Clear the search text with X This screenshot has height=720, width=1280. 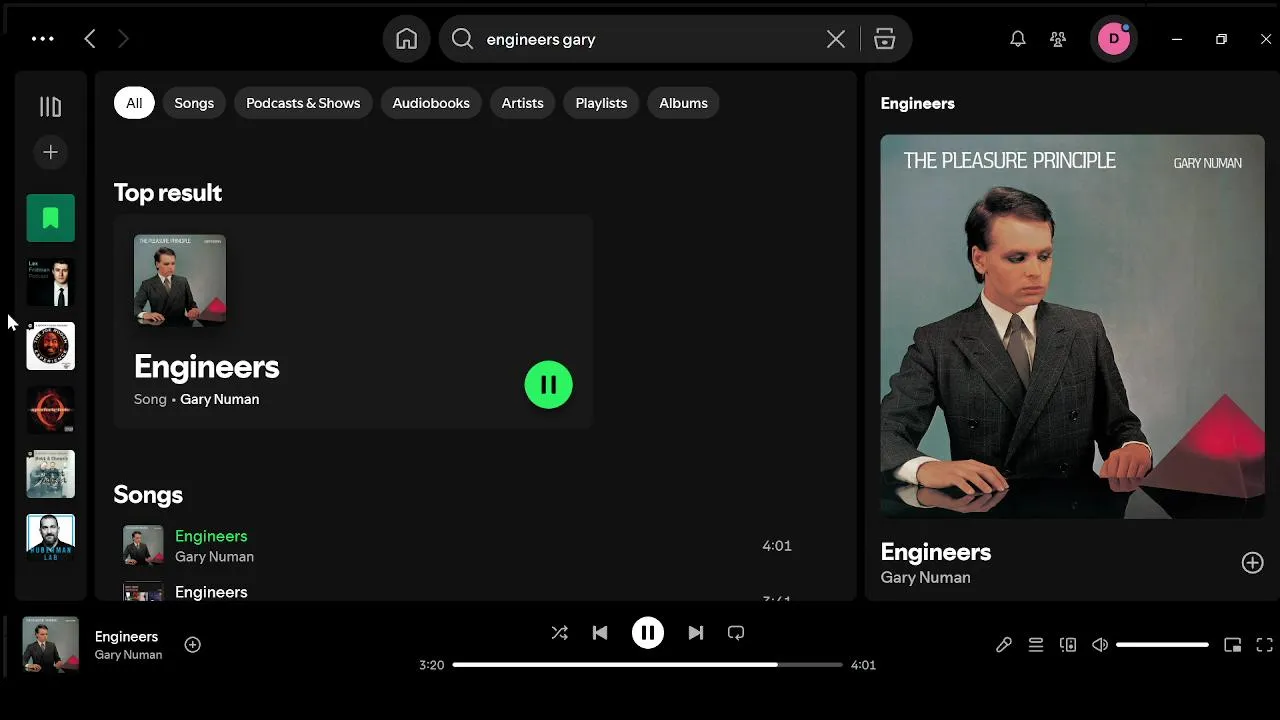click(x=836, y=39)
